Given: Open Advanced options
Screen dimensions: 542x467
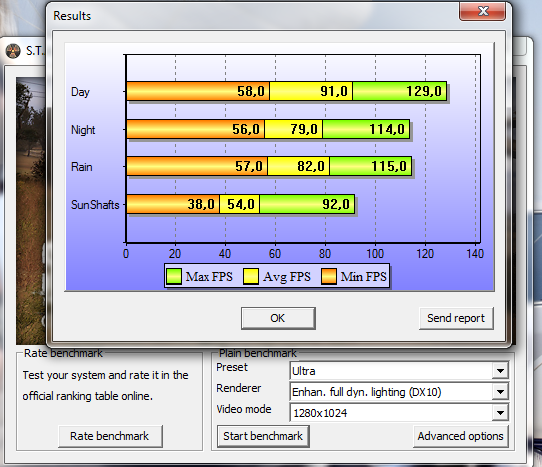Looking at the screenshot, I should tap(460, 436).
